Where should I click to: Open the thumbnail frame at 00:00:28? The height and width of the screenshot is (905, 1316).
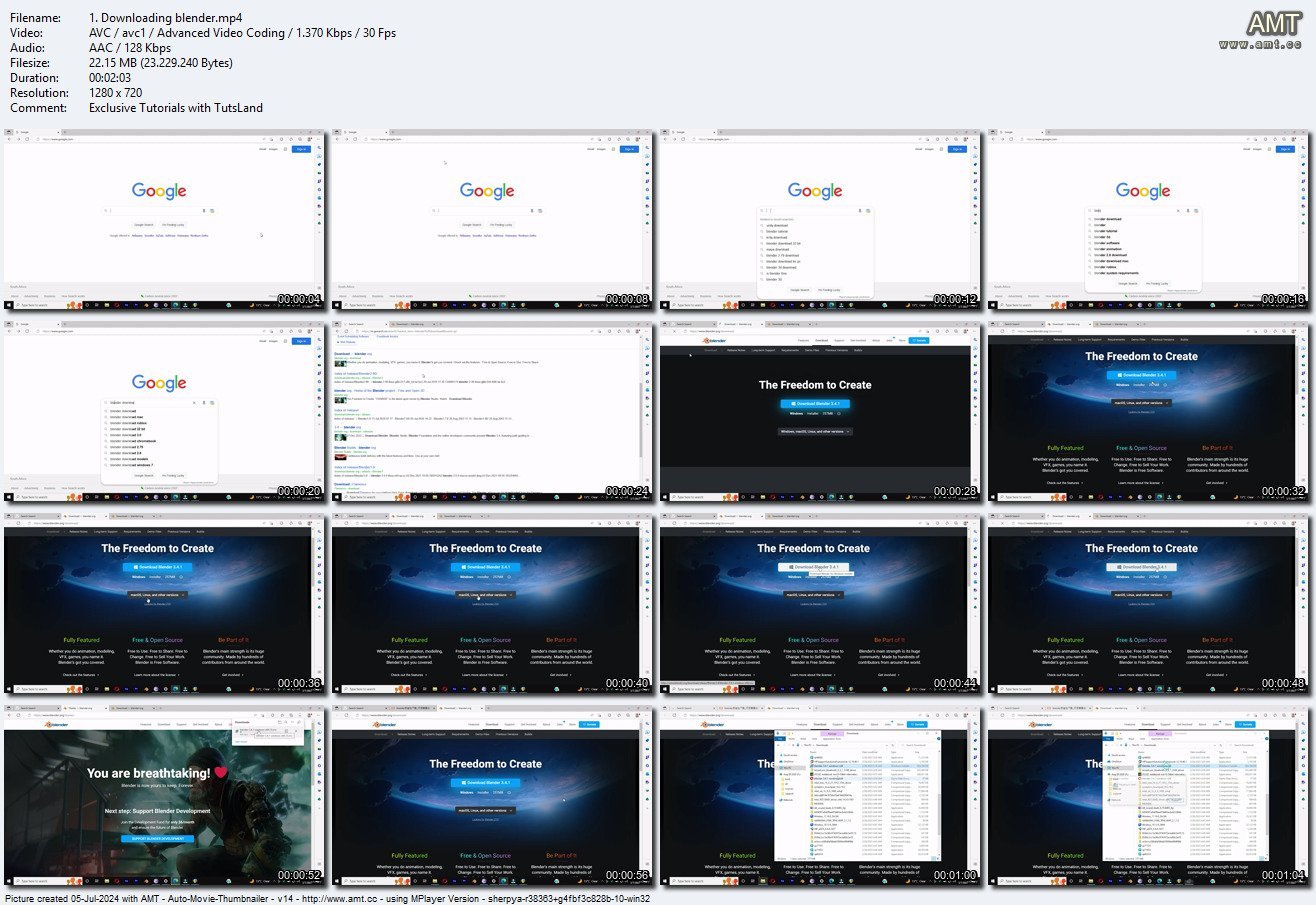click(x=821, y=412)
